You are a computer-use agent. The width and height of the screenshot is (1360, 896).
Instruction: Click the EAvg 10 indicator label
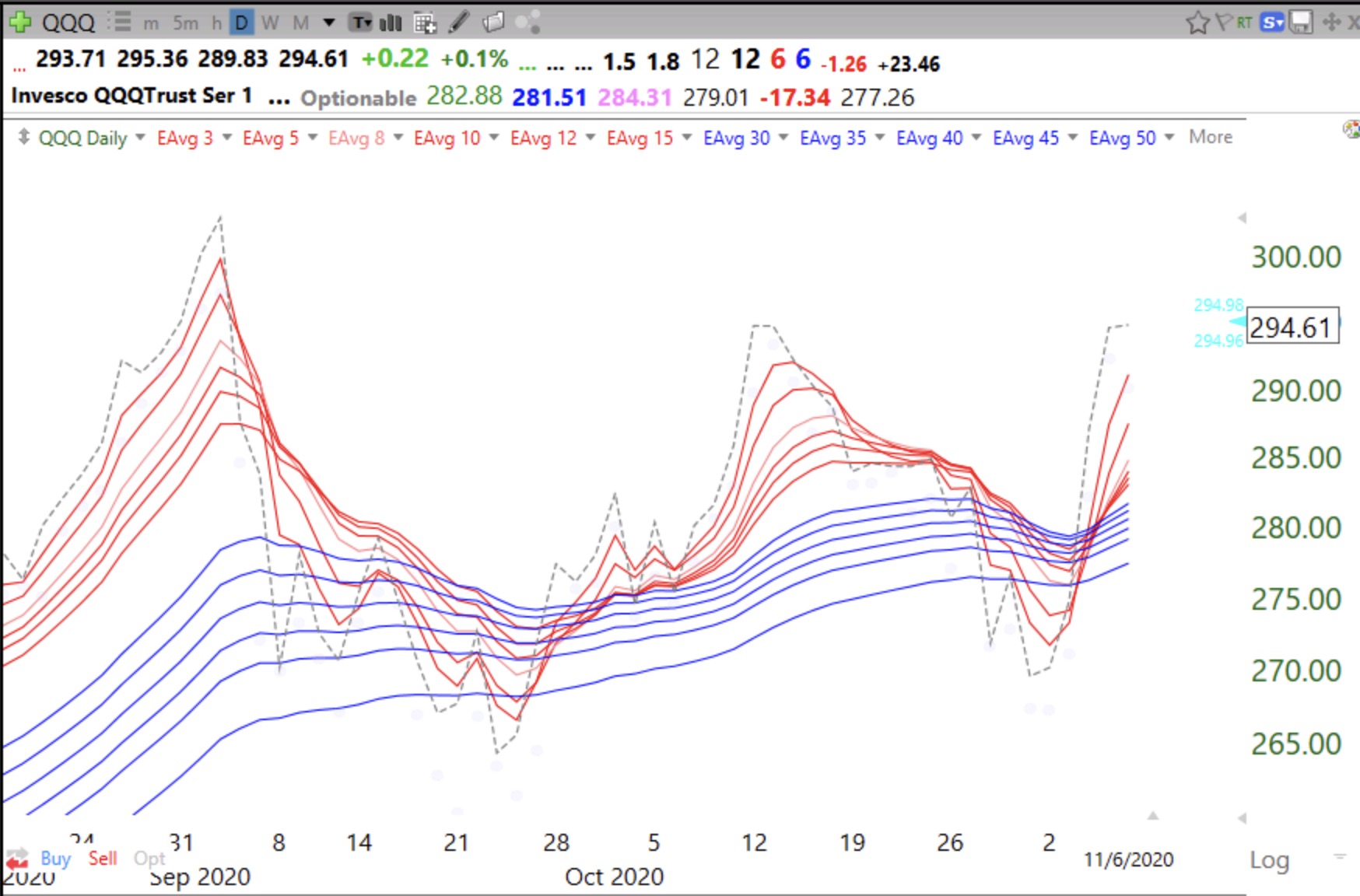pyautogui.click(x=447, y=138)
